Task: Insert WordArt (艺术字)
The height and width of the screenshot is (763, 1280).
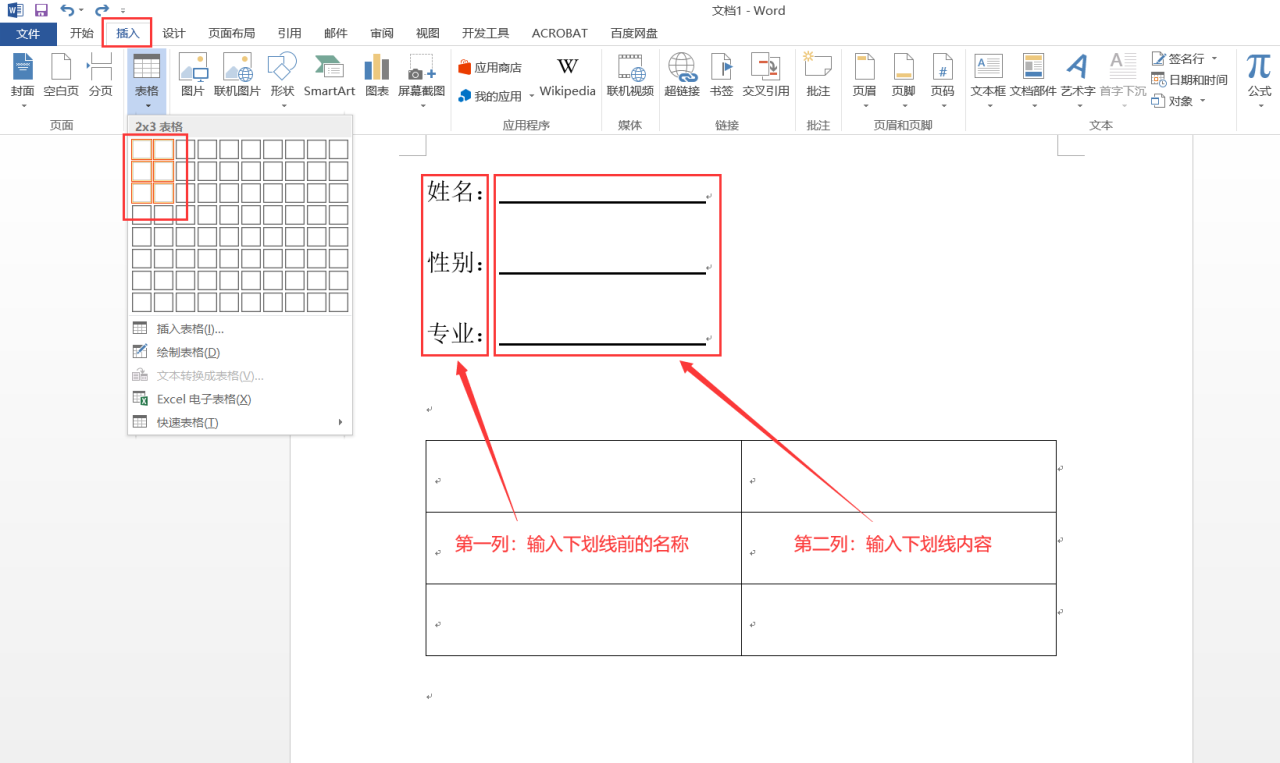Action: click(1077, 80)
